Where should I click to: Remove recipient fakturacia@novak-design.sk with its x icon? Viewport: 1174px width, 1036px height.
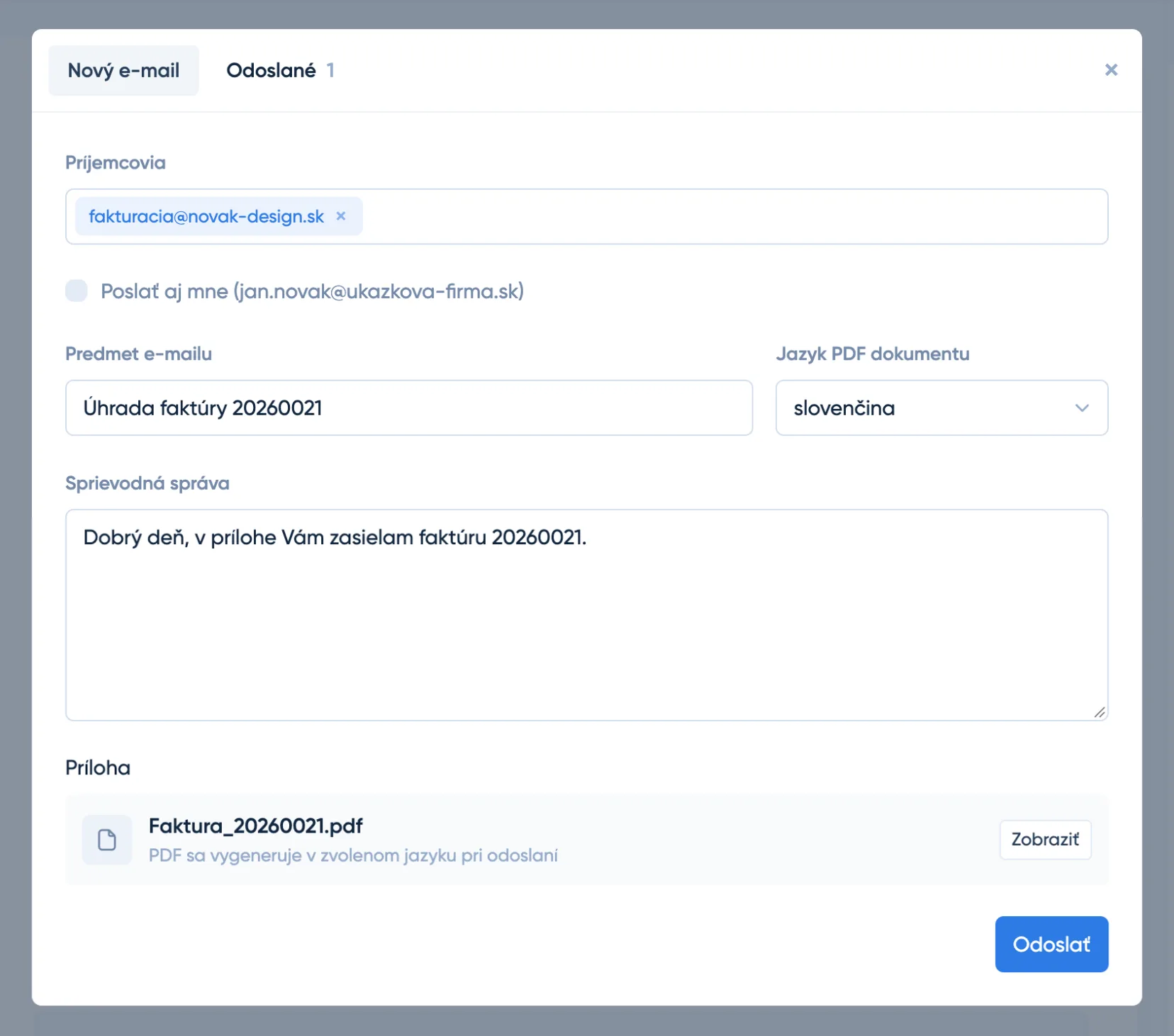point(341,216)
